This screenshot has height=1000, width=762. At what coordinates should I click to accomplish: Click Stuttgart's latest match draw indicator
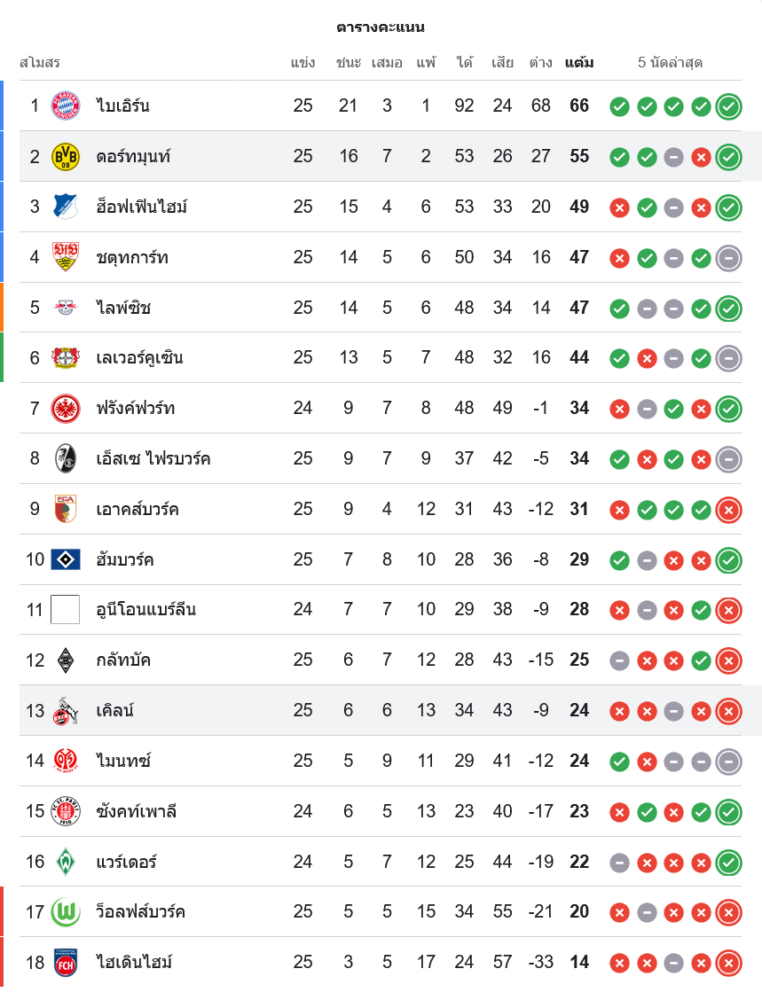tap(729, 257)
